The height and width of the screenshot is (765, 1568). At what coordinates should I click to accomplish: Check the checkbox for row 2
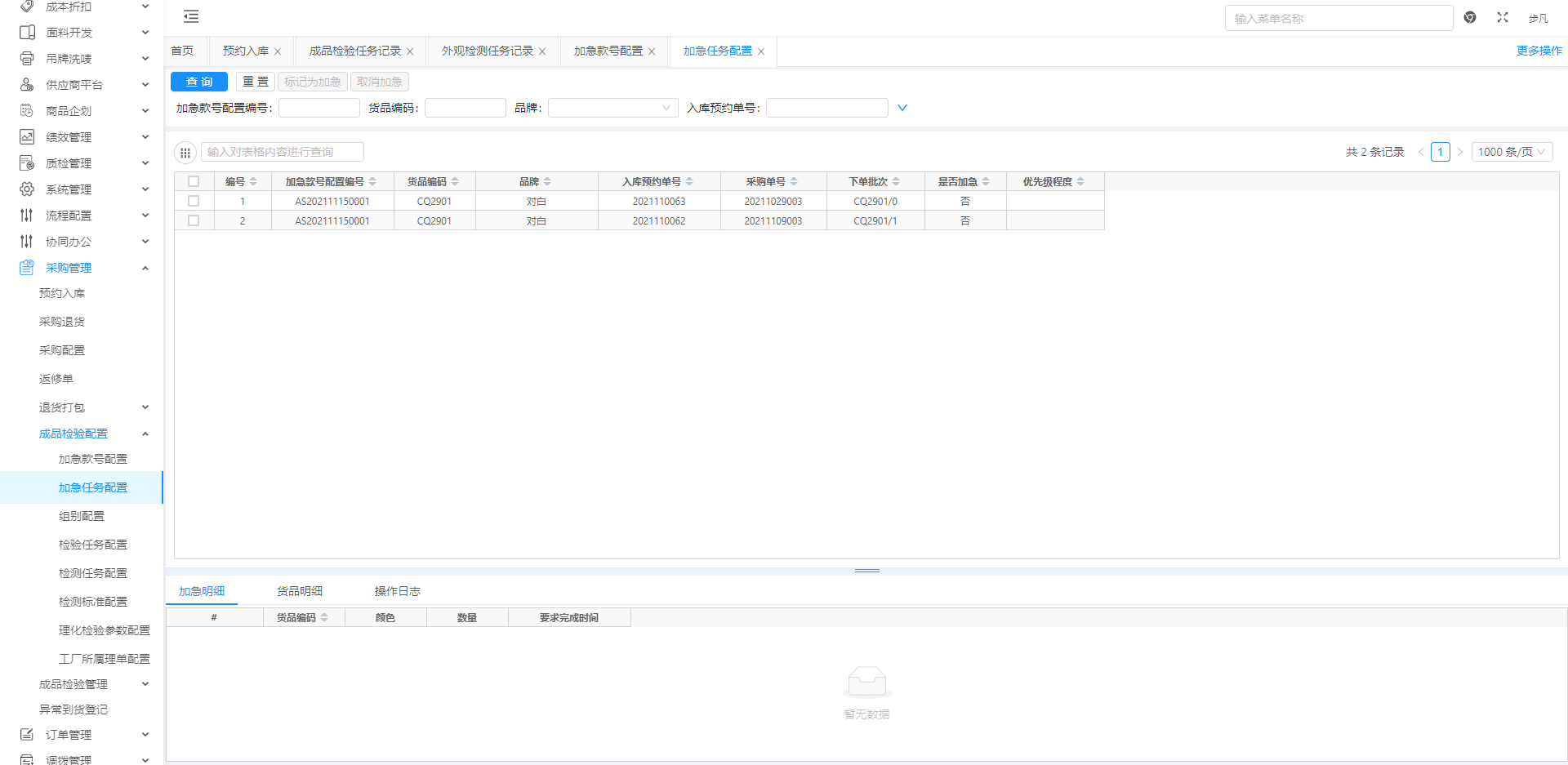[194, 220]
